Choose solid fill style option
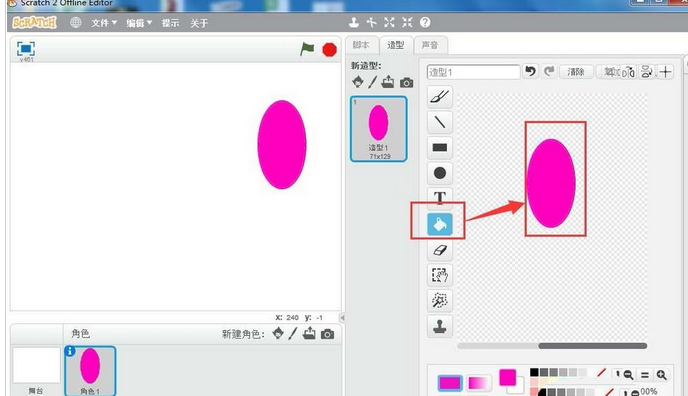 point(450,383)
